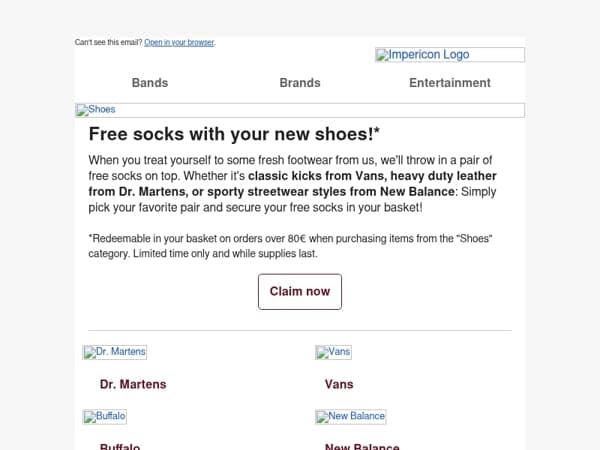The width and height of the screenshot is (600, 450).
Task: Open the New Balance brand text link
Action: coord(362,447)
